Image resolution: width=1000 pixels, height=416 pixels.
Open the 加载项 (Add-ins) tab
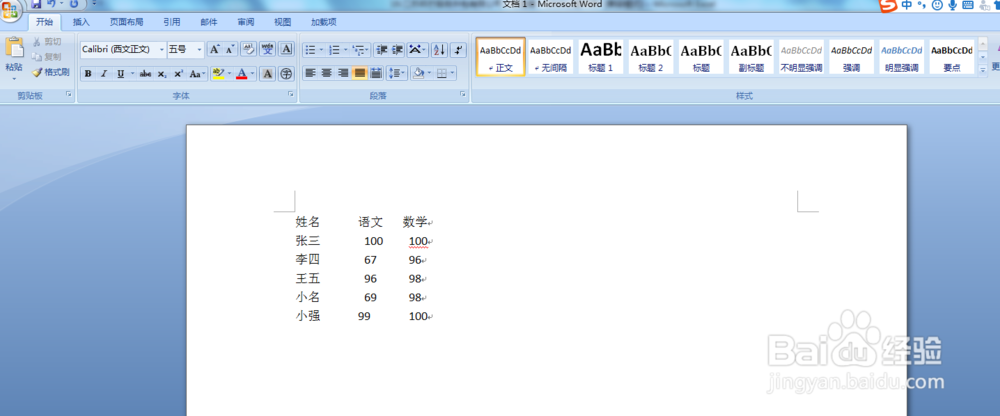tap(324, 22)
